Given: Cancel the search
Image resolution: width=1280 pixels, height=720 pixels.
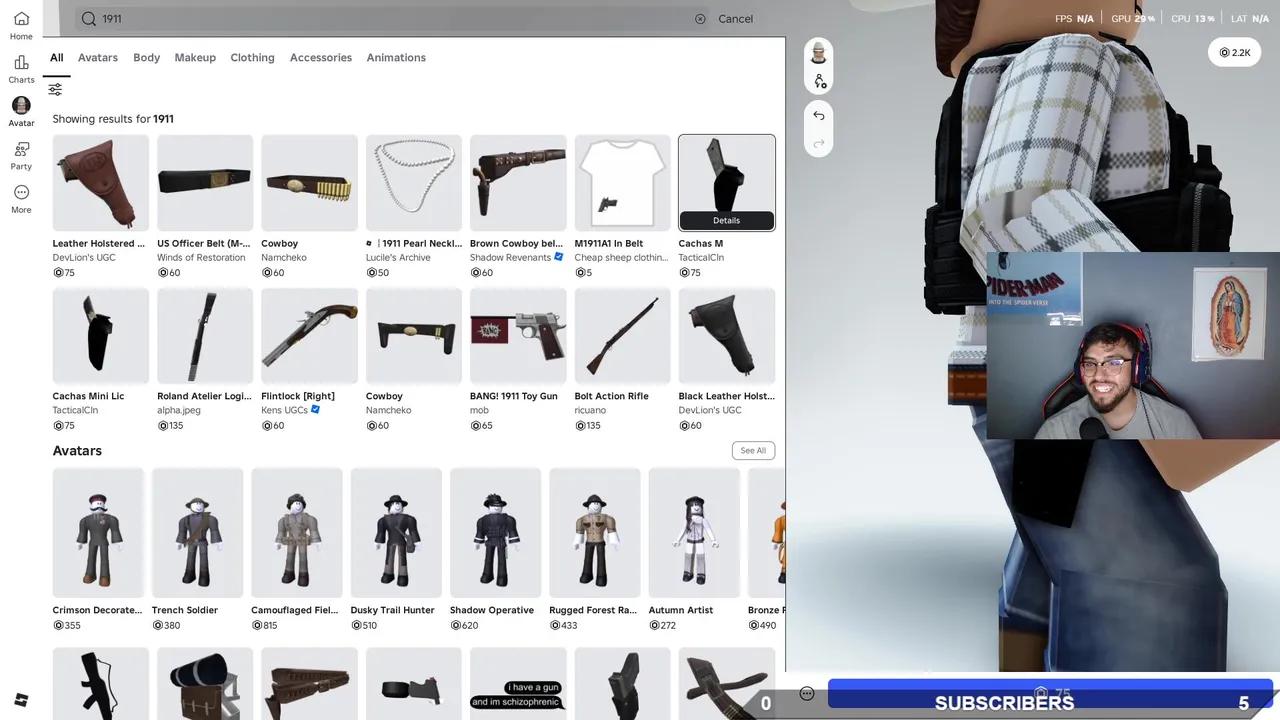Looking at the screenshot, I should tap(735, 19).
